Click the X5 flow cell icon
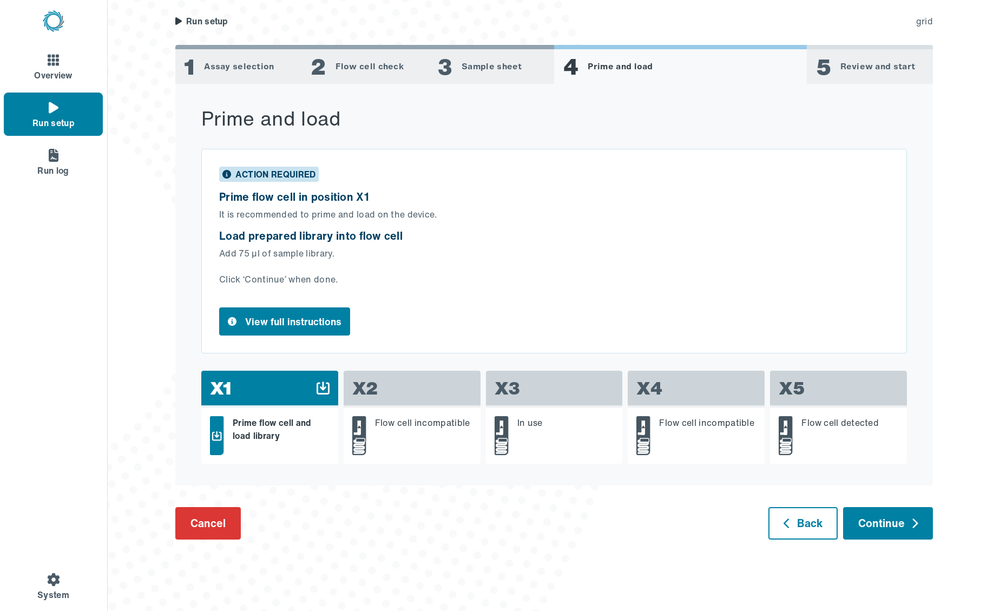1000x611 pixels. (x=785, y=436)
